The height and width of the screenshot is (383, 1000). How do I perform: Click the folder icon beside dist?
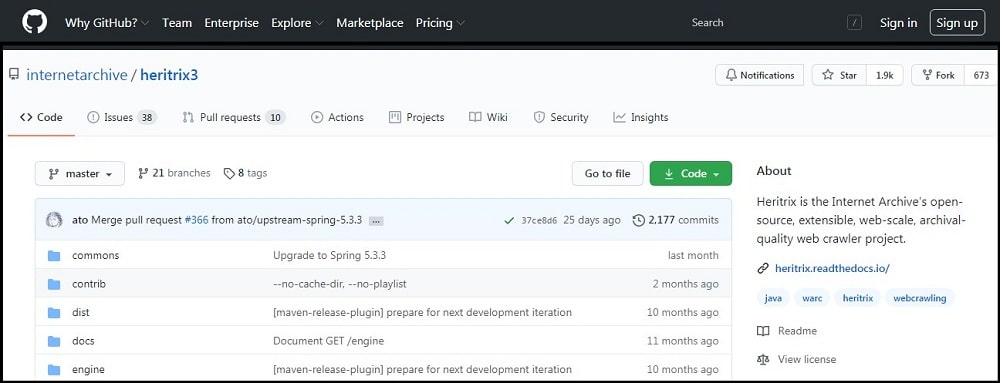54,313
